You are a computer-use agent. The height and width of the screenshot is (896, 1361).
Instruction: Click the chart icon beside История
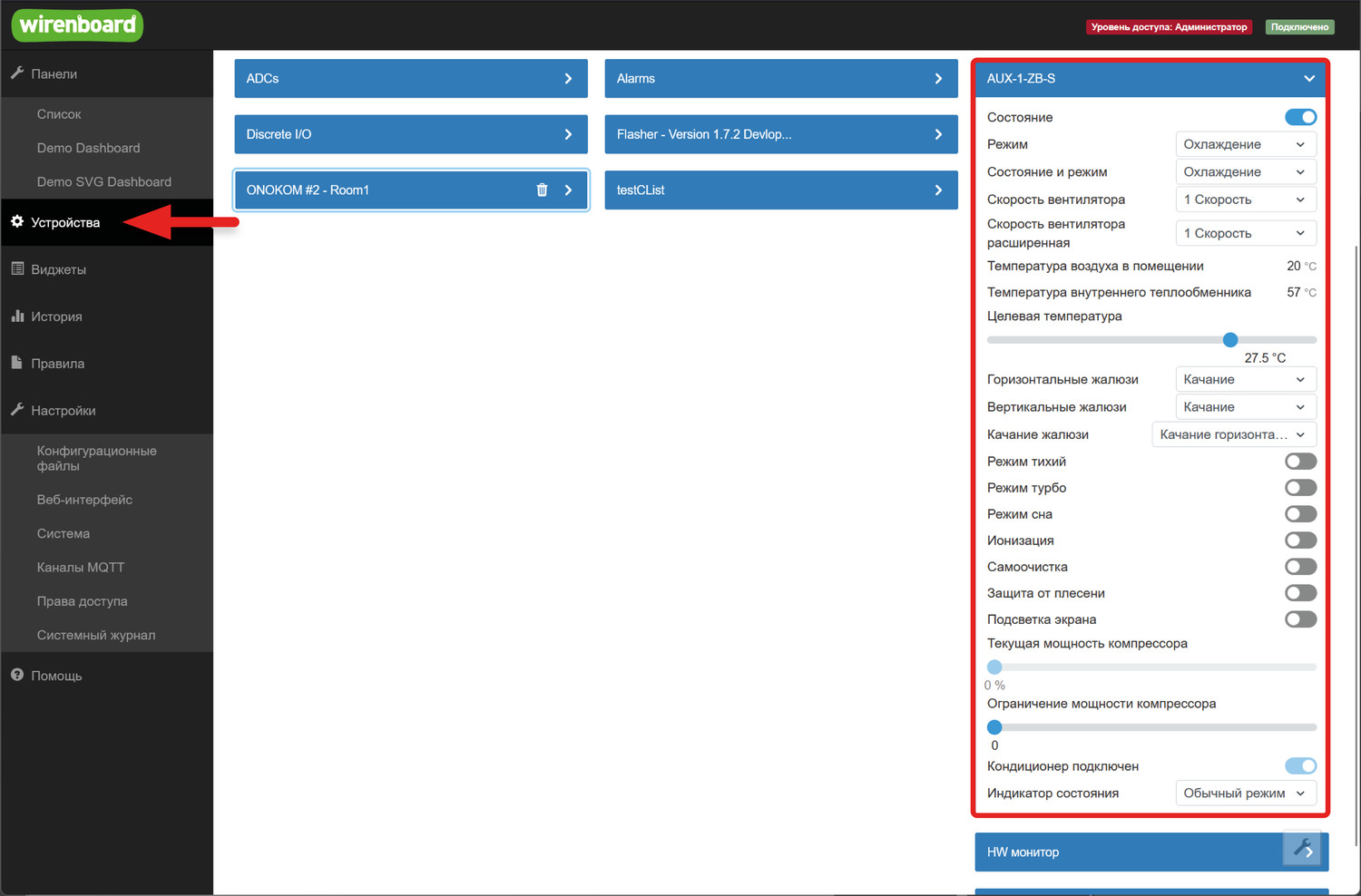pos(17,317)
